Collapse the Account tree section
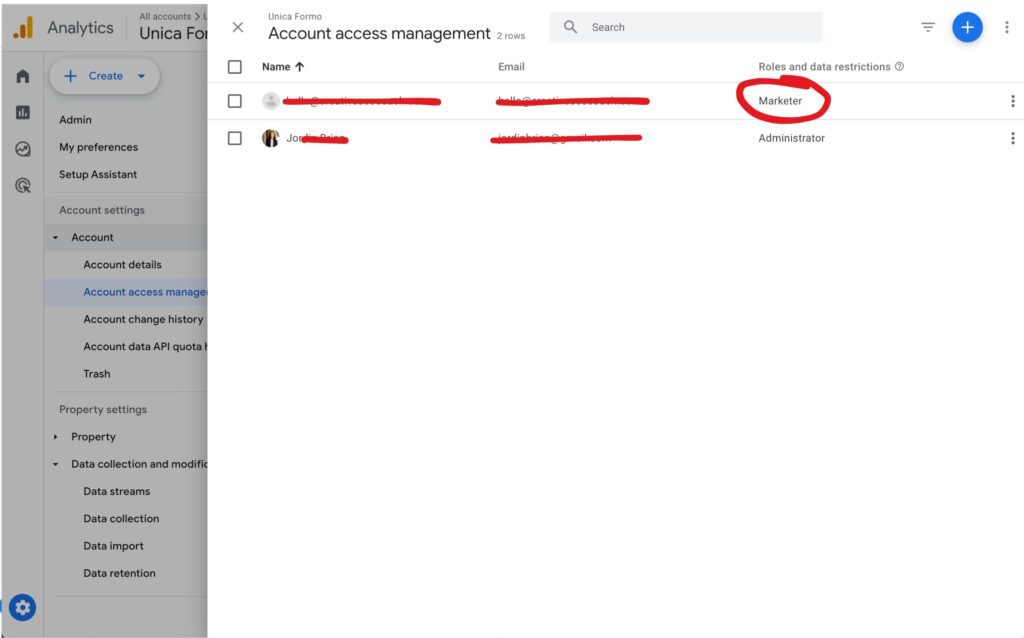Image resolution: width=1024 pixels, height=638 pixels. [56, 238]
